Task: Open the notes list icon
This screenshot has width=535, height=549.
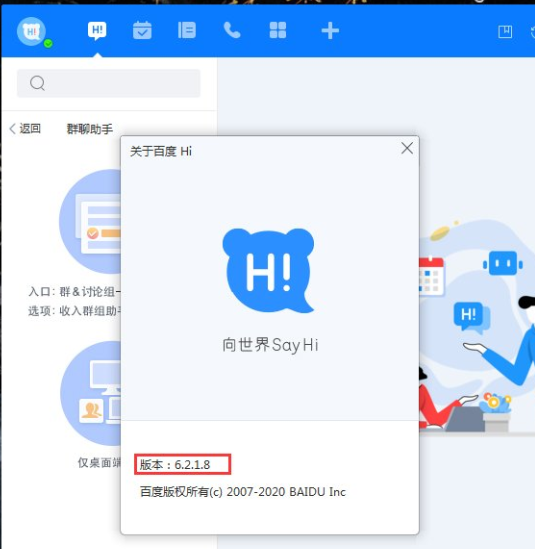Action: 187,30
